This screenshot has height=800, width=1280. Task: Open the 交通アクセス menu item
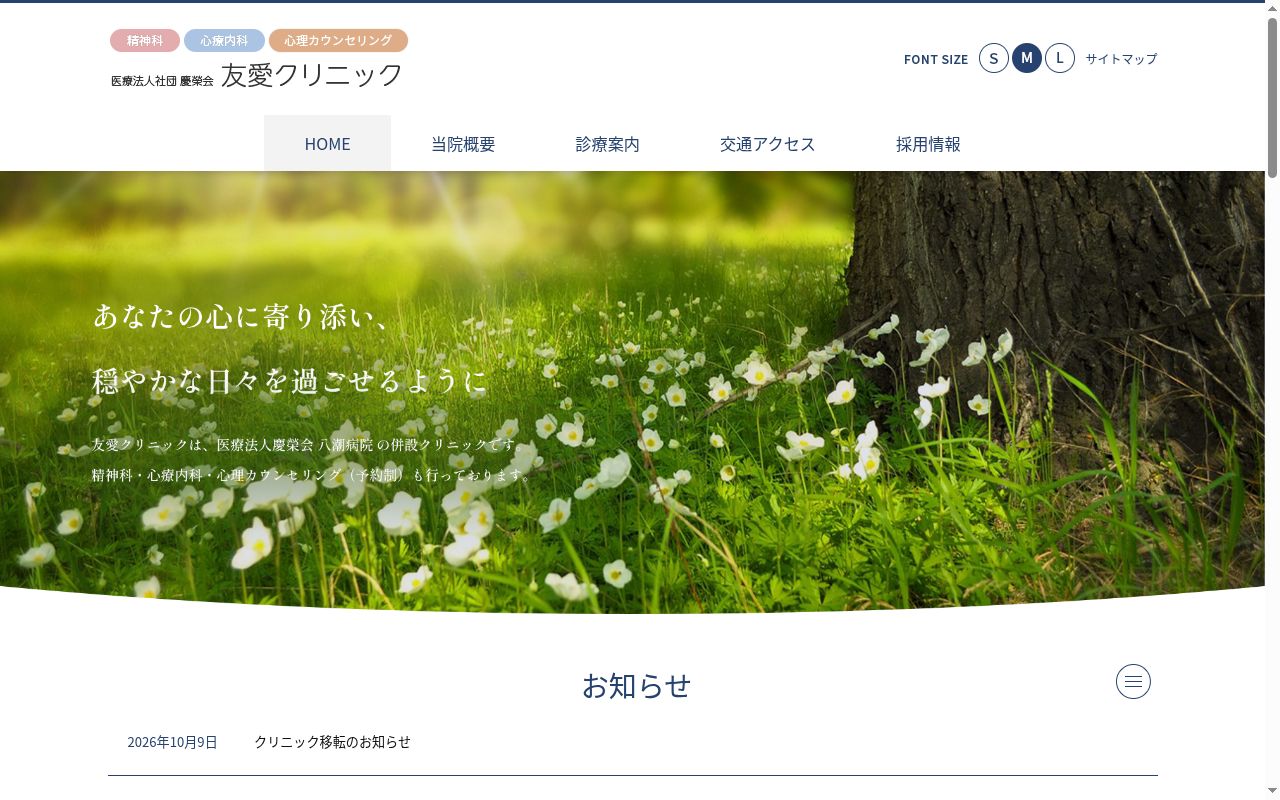point(768,143)
